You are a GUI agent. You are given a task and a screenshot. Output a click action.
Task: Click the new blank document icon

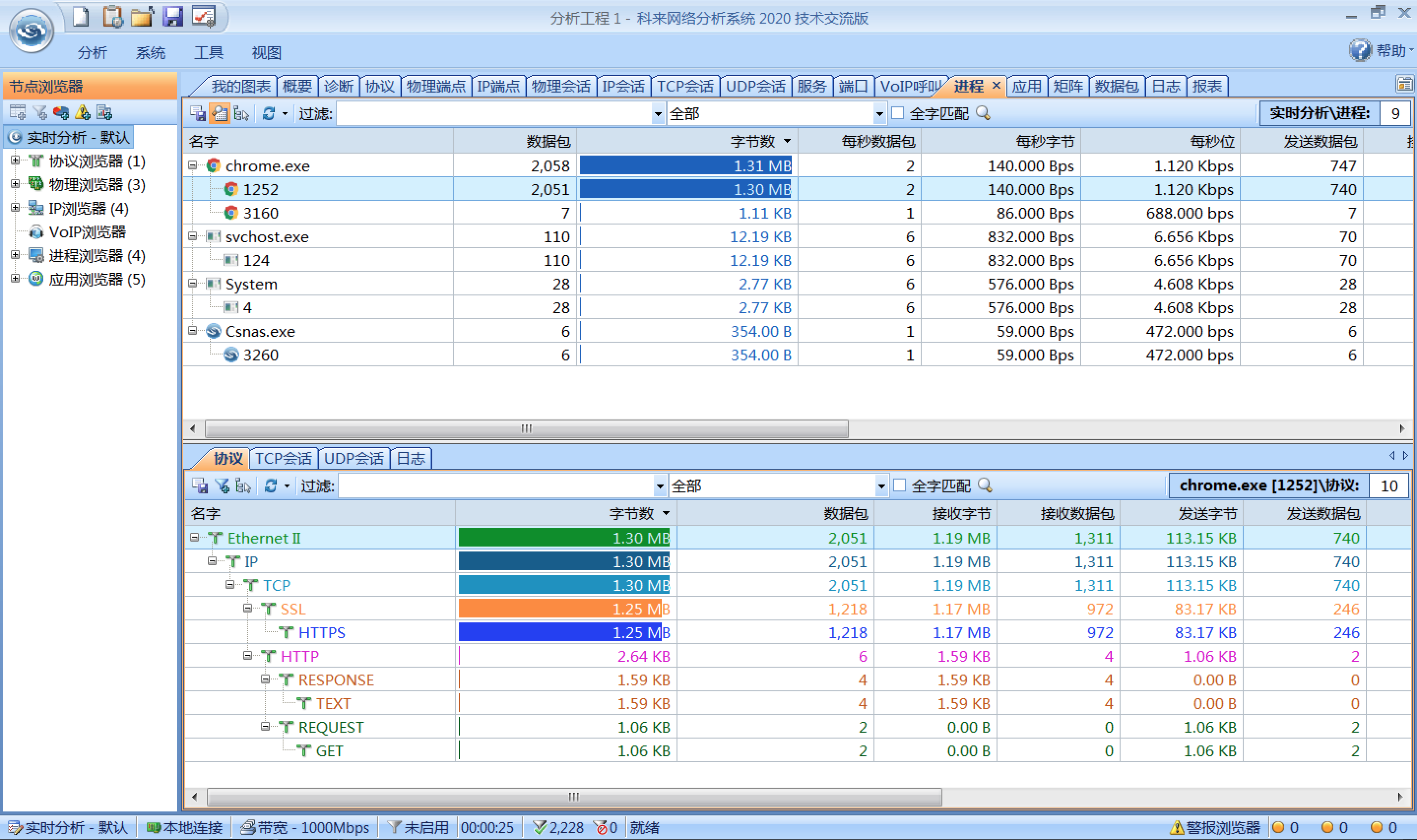coord(81,17)
